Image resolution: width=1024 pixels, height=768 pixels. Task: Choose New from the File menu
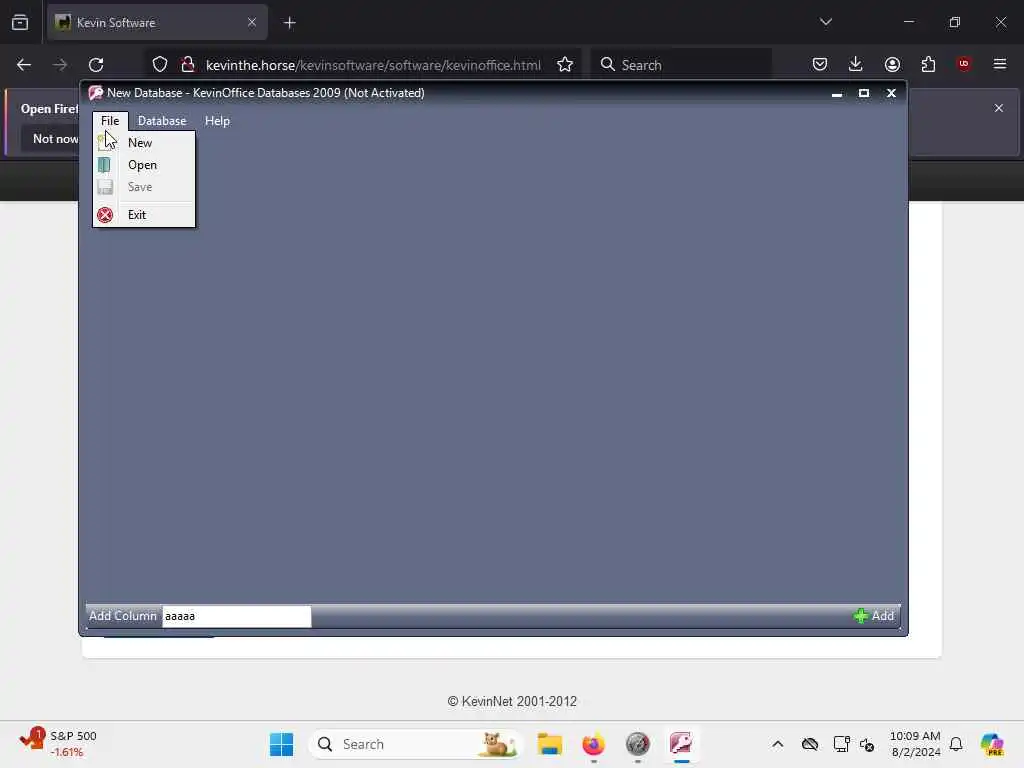coord(144,143)
